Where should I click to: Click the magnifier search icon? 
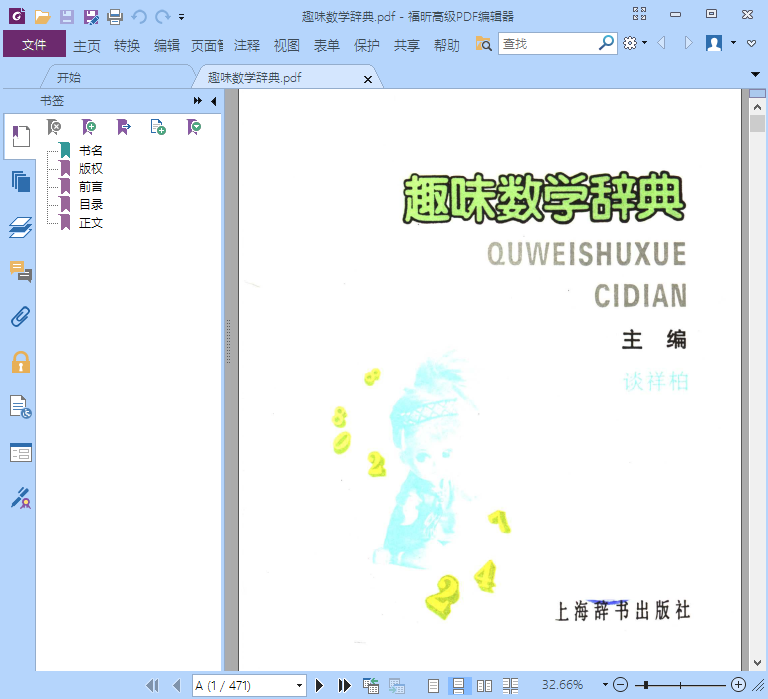[x=606, y=43]
